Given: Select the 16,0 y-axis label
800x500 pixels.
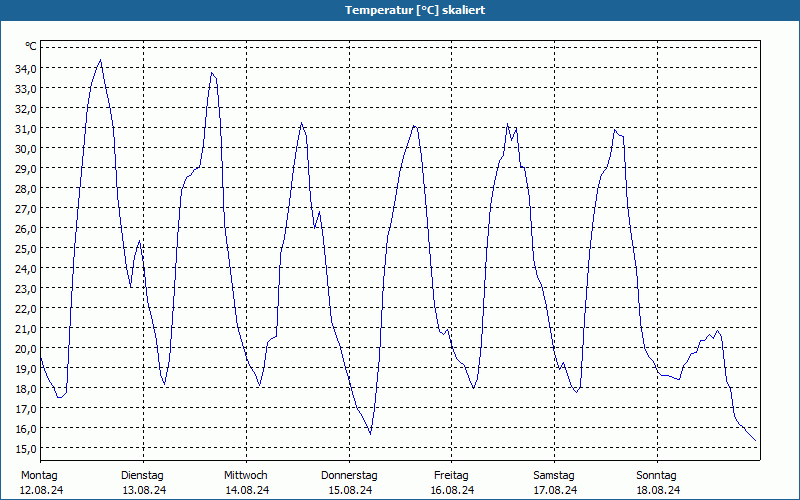Looking at the screenshot, I should pyautogui.click(x=26, y=428).
